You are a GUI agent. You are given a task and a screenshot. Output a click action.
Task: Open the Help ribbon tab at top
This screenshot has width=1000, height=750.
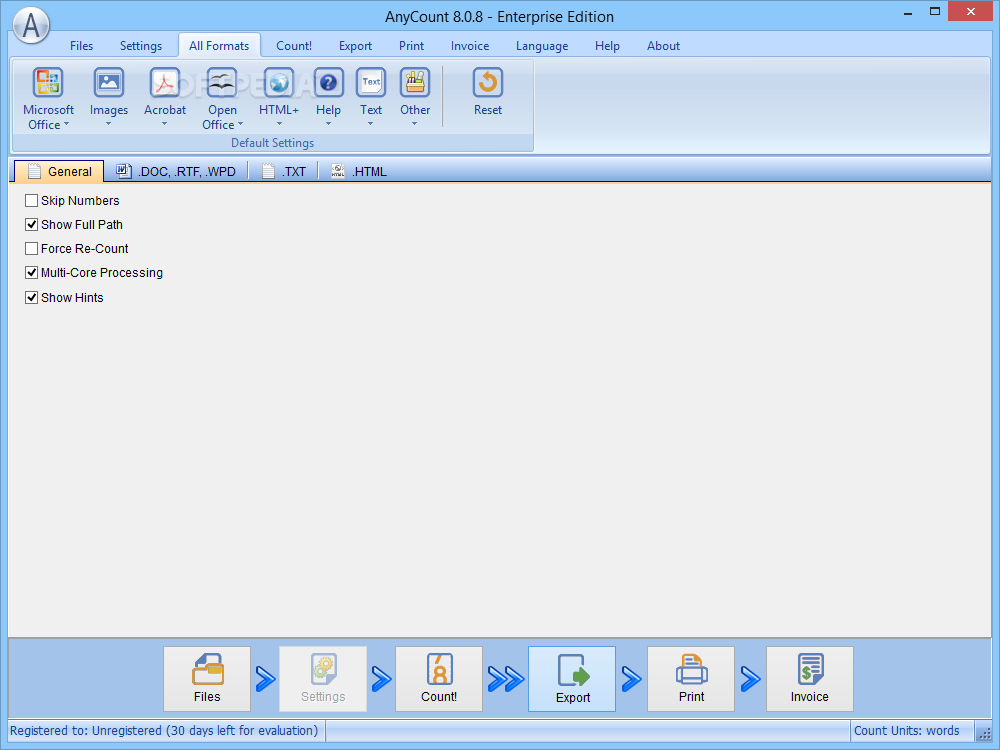coord(607,46)
